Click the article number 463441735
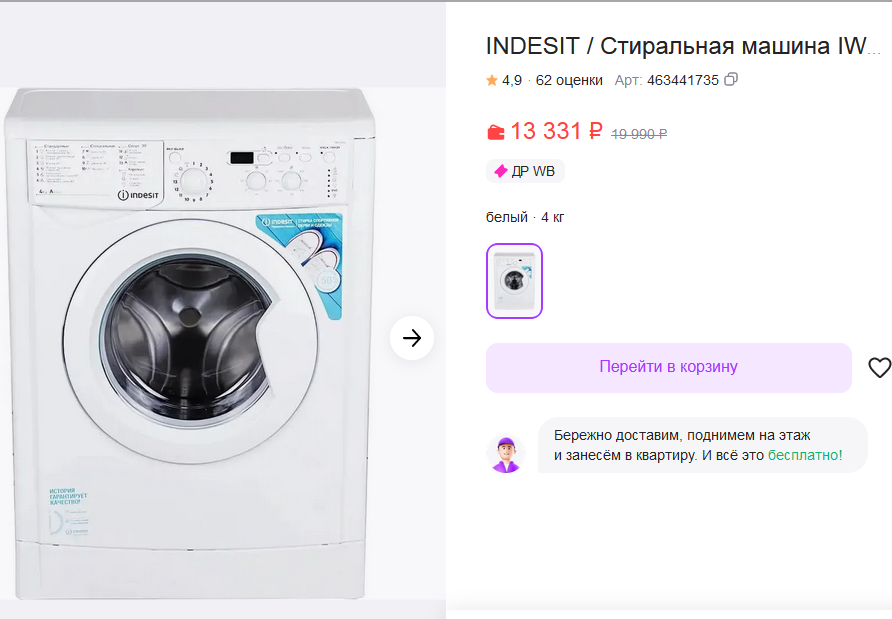Image resolution: width=892 pixels, height=619 pixels. (683, 80)
